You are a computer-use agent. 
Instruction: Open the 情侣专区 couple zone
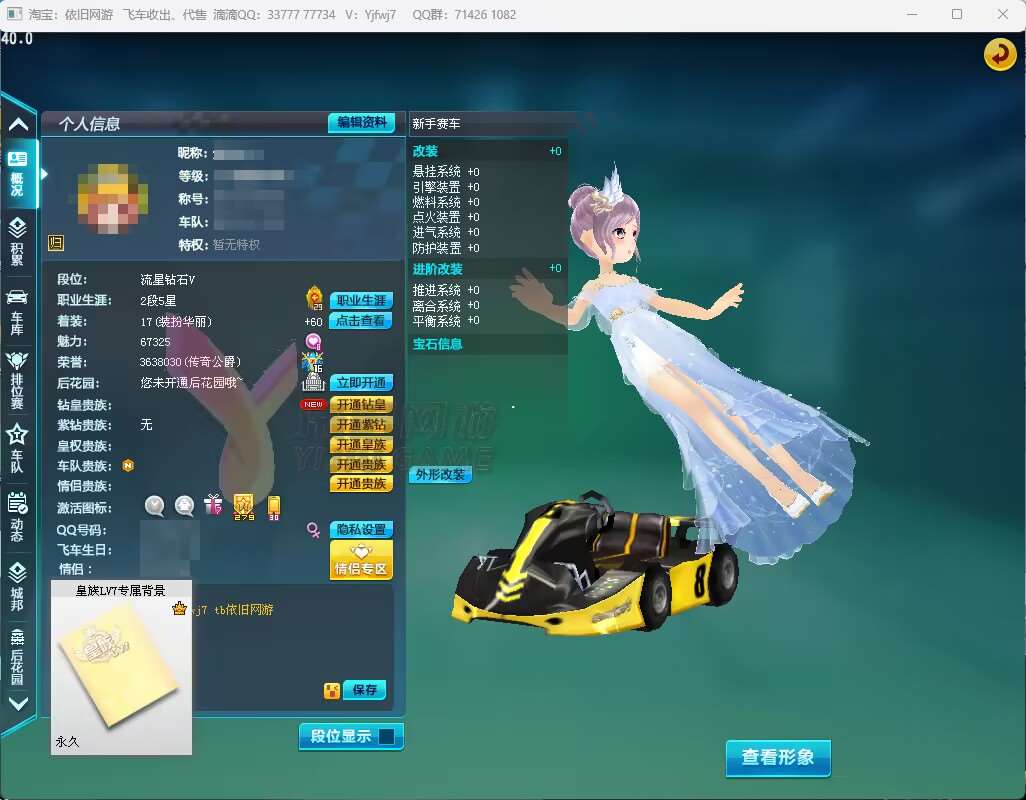click(361, 560)
